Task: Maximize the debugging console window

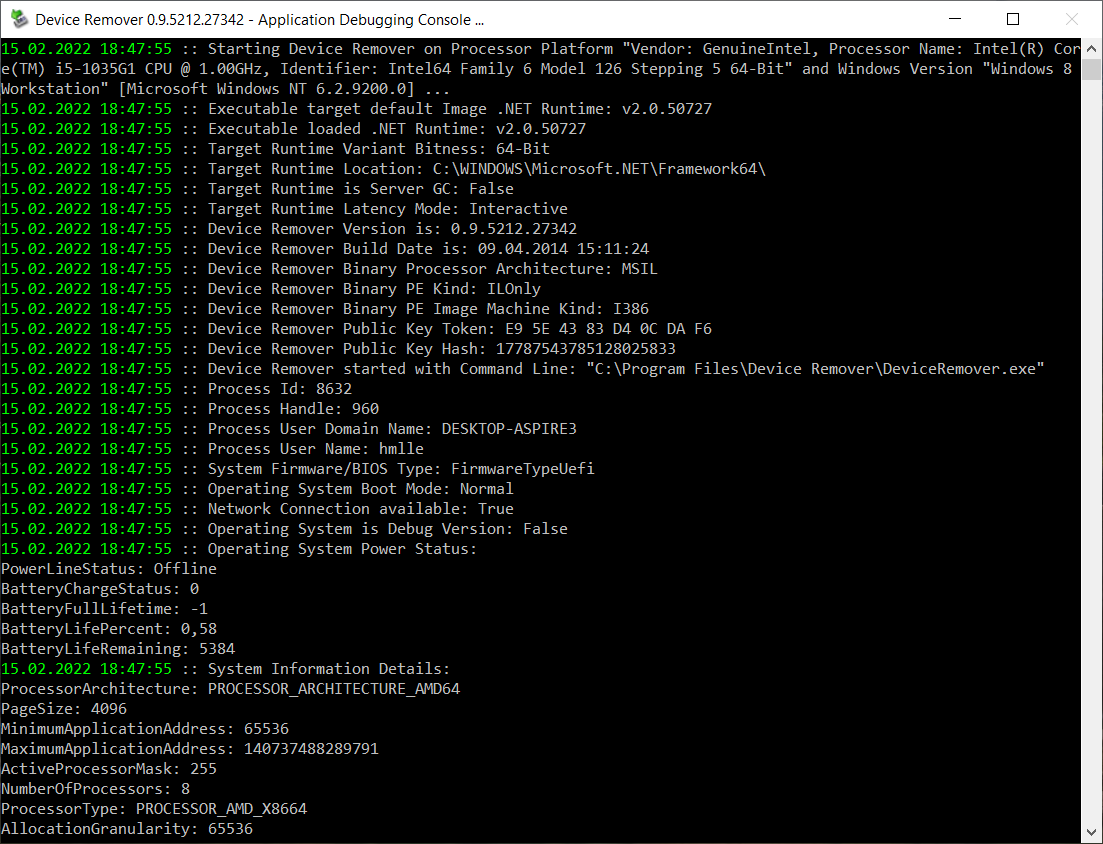Action: pyautogui.click(x=1013, y=19)
